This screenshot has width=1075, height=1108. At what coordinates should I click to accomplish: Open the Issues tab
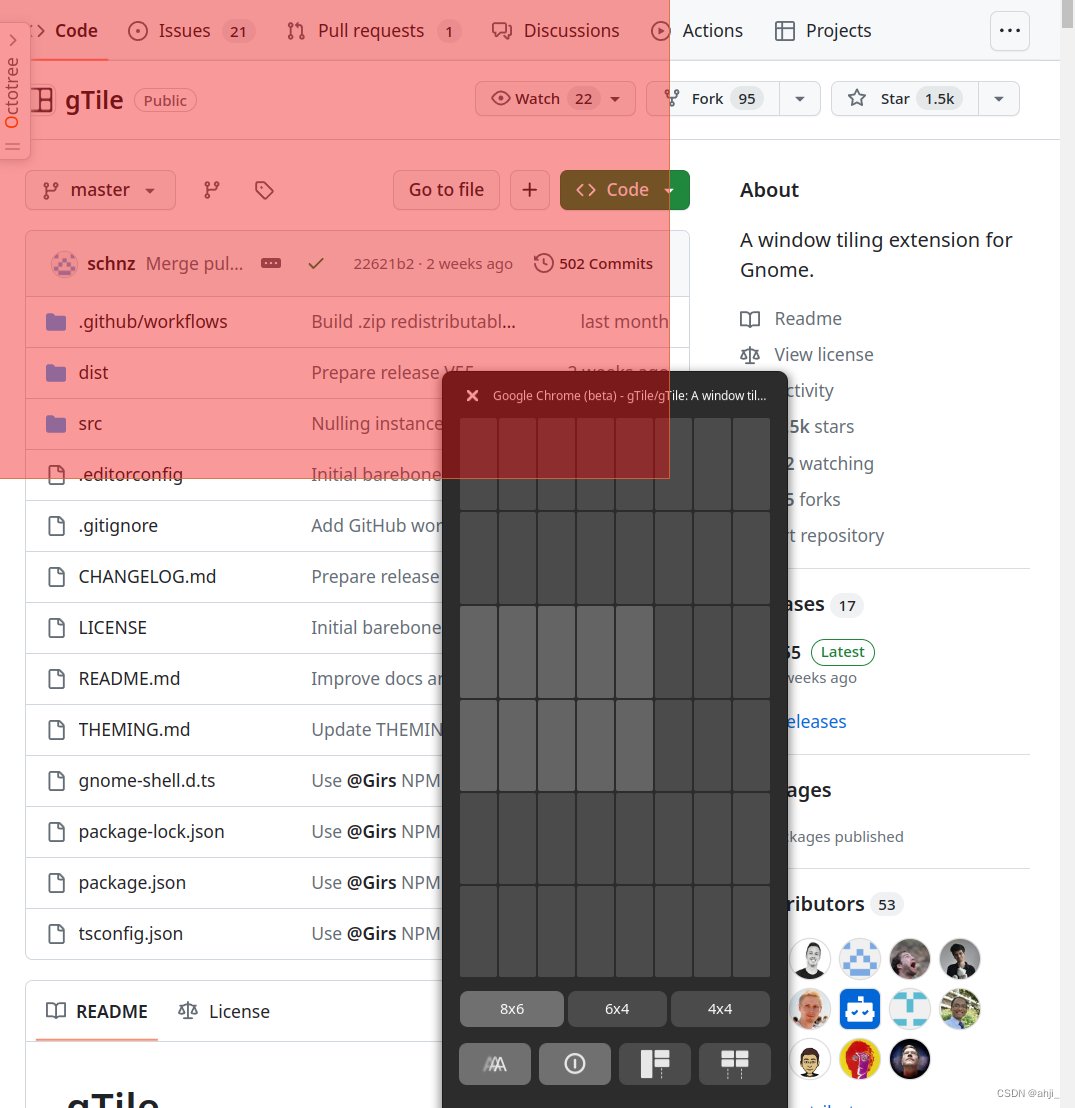pyautogui.click(x=191, y=31)
